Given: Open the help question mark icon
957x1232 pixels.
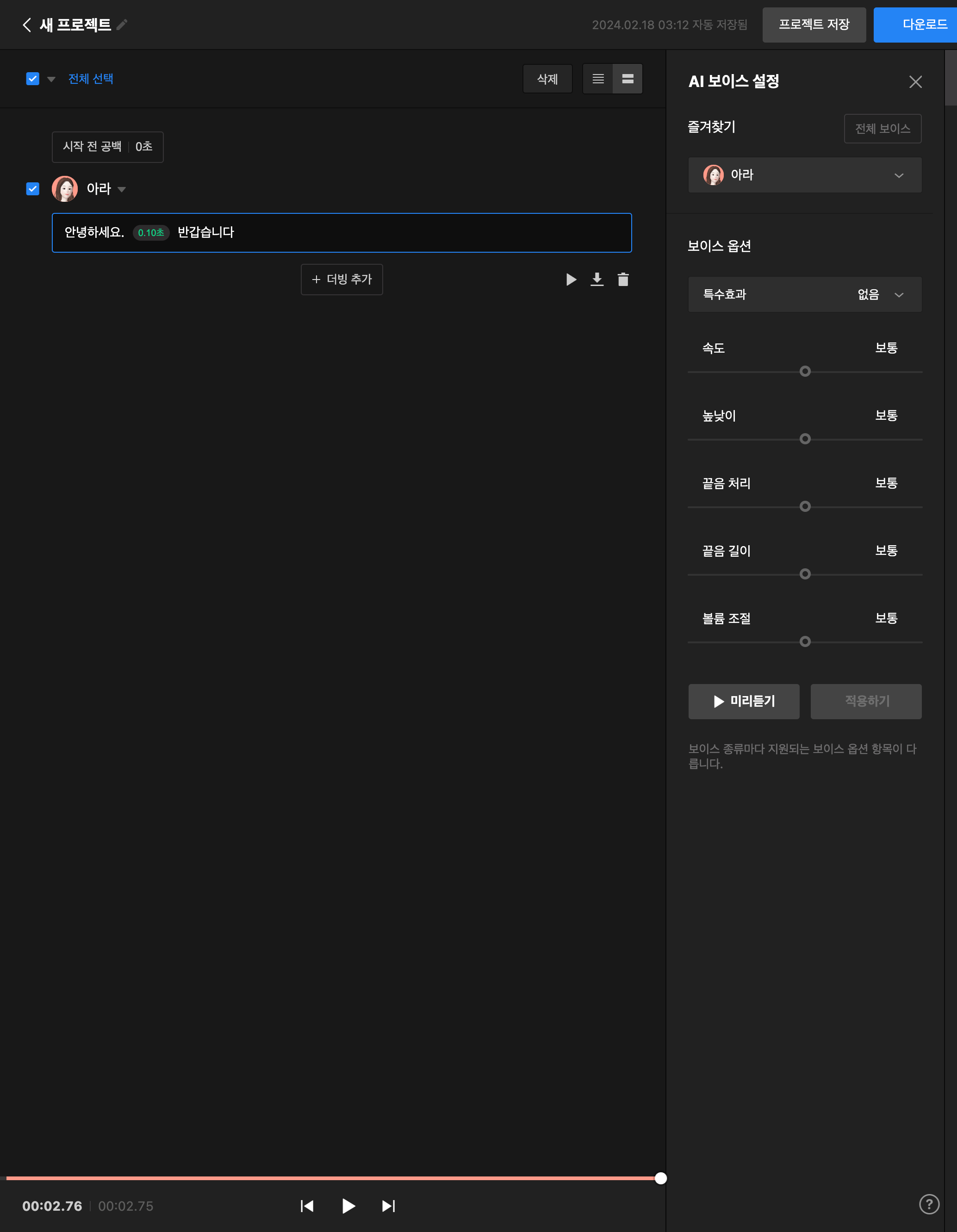Looking at the screenshot, I should tap(929, 1204).
